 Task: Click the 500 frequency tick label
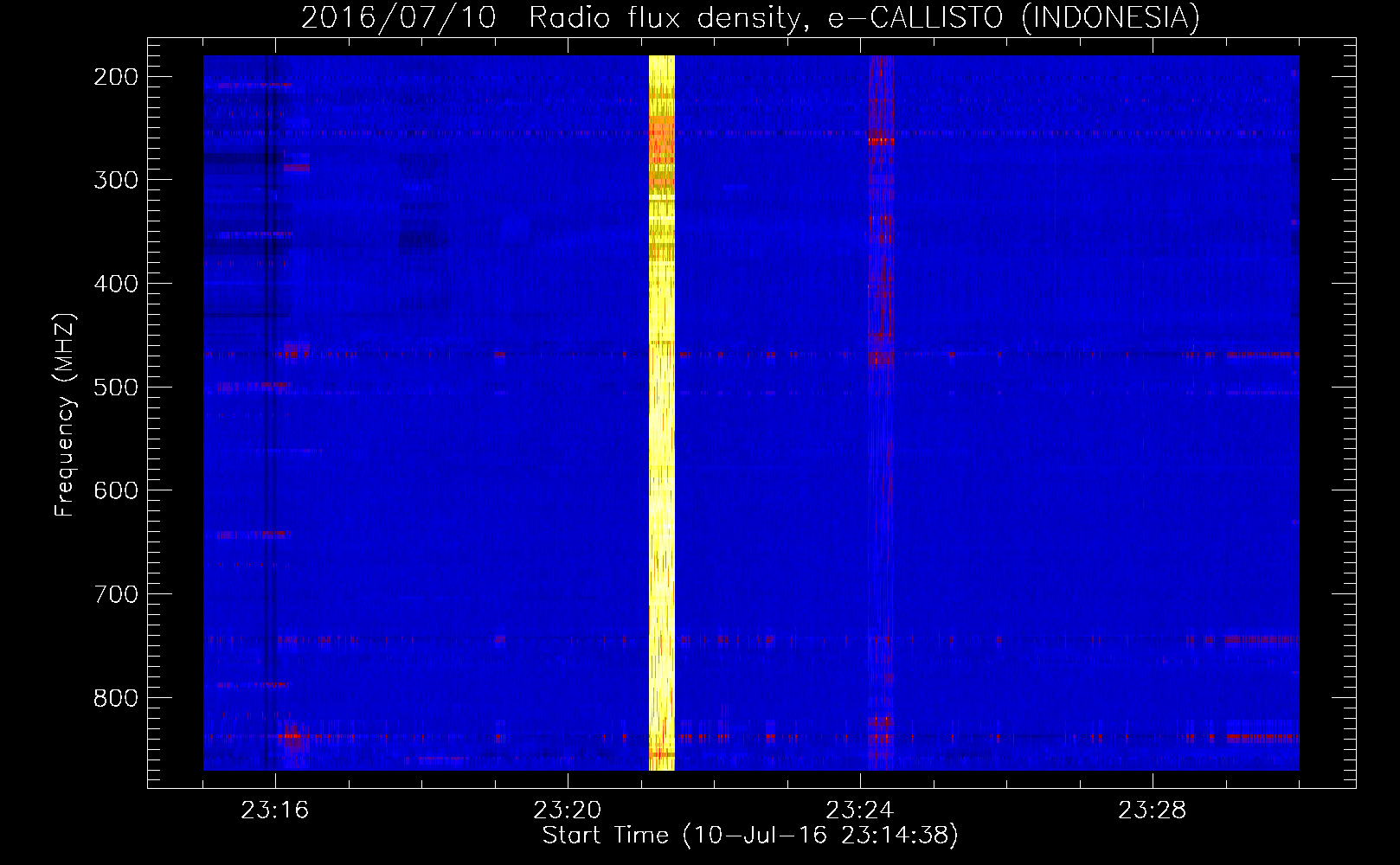[x=116, y=387]
